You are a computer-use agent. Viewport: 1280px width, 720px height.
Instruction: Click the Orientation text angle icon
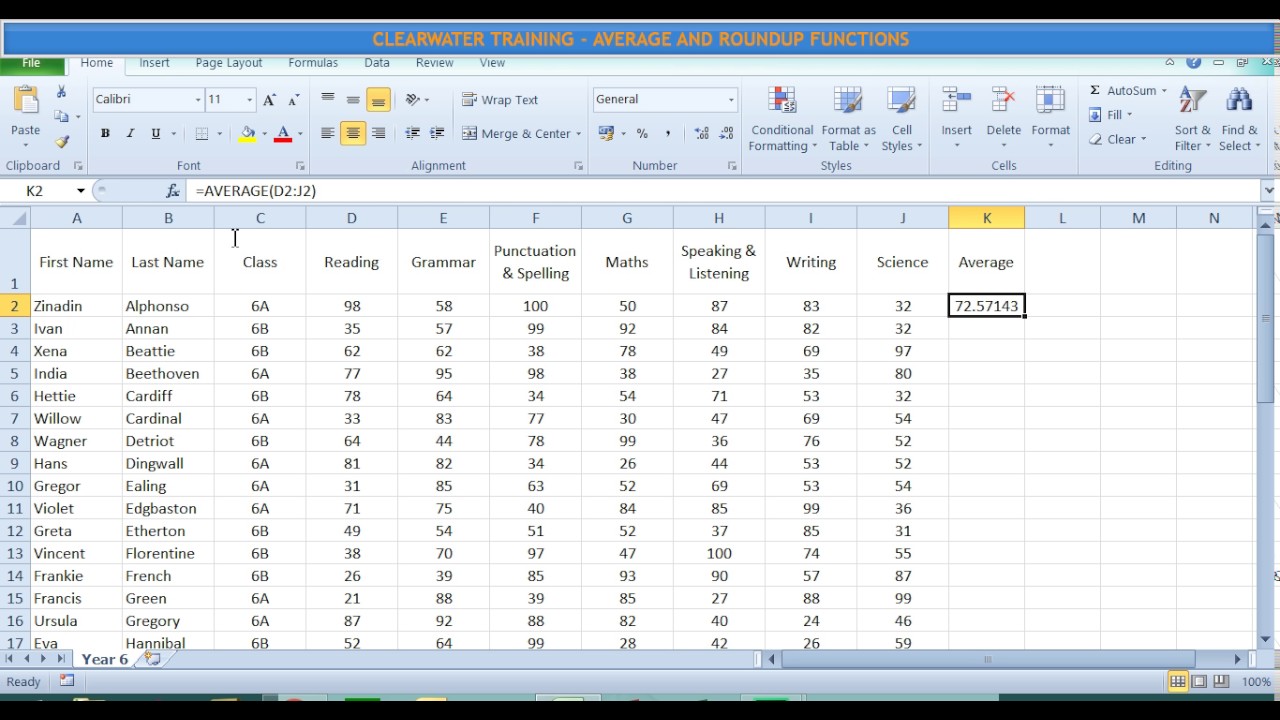coord(412,99)
